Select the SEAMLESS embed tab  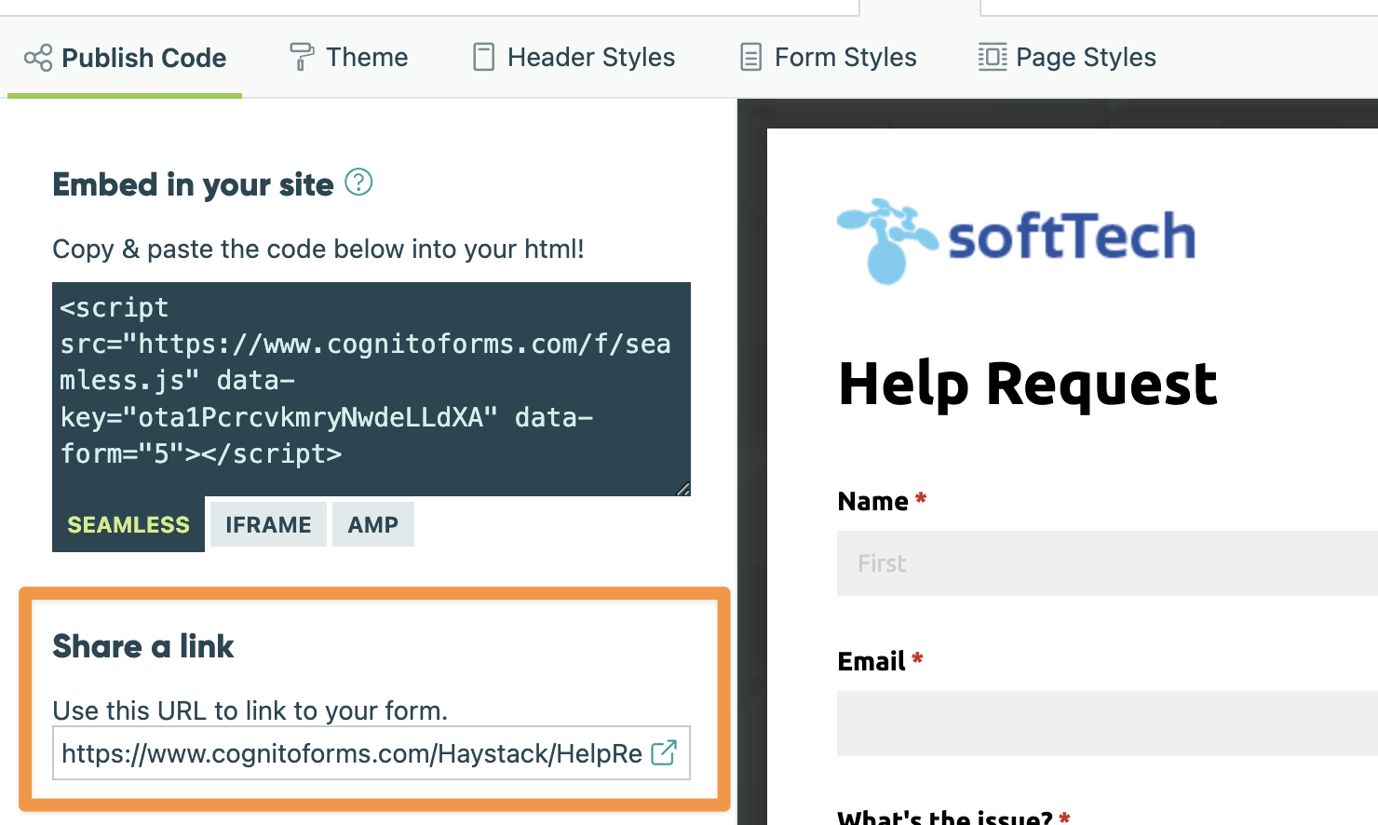(128, 523)
